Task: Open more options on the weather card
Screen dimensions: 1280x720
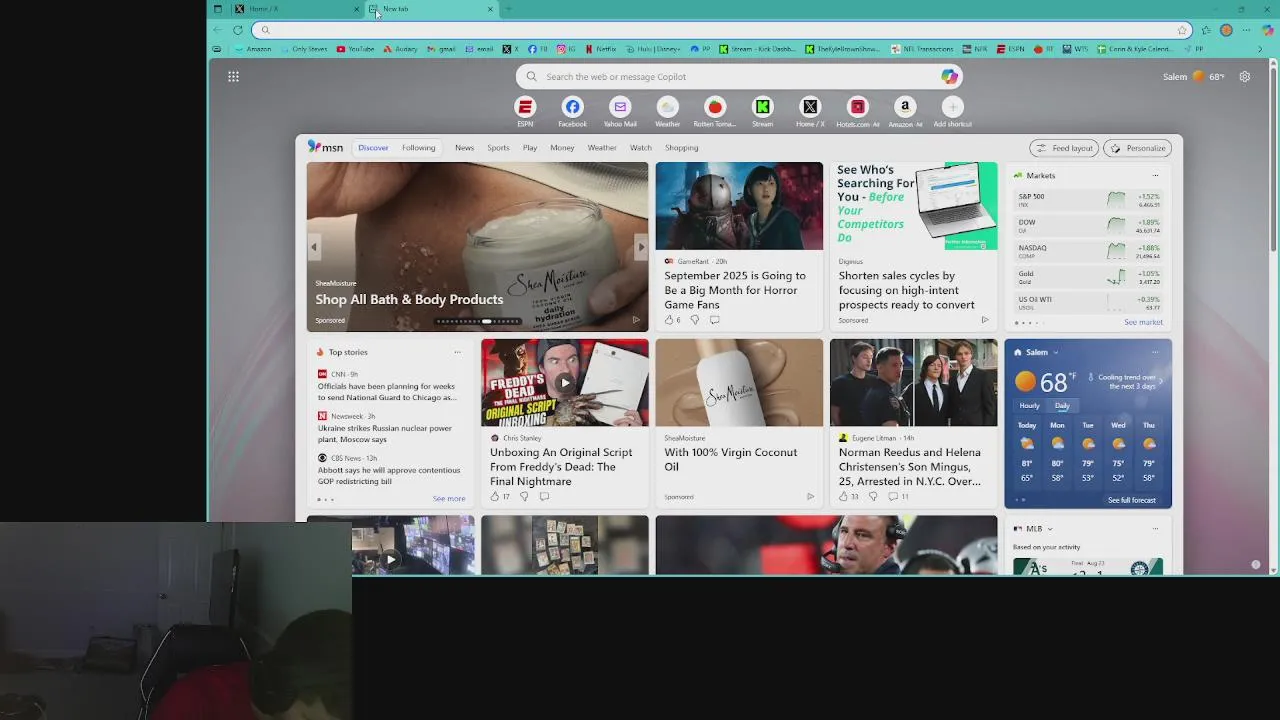Action: tap(1155, 352)
